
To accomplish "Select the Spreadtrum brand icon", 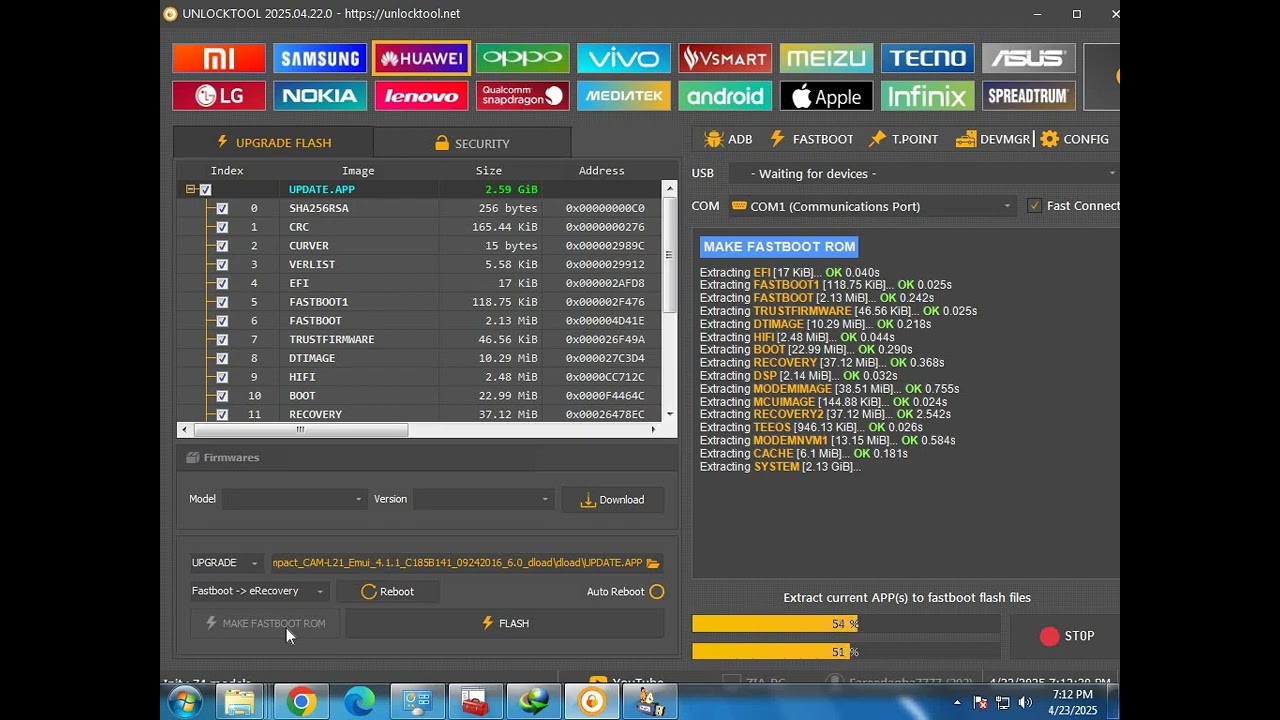I will (1029, 96).
